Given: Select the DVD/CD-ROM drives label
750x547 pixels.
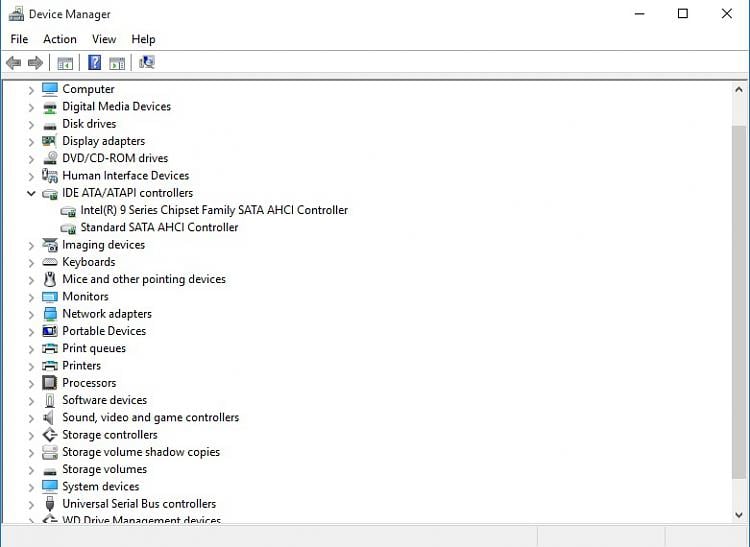Looking at the screenshot, I should (115, 158).
